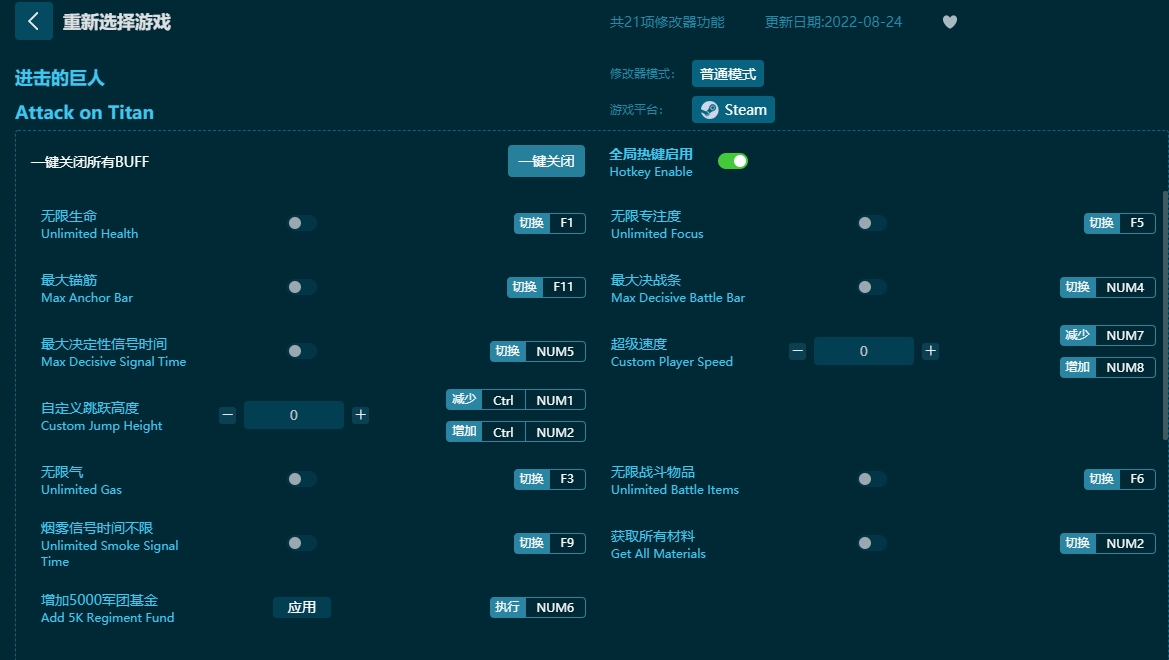1169x660 pixels.
Task: Click the reselect game title (重新选择游戏)
Action: pos(117,22)
